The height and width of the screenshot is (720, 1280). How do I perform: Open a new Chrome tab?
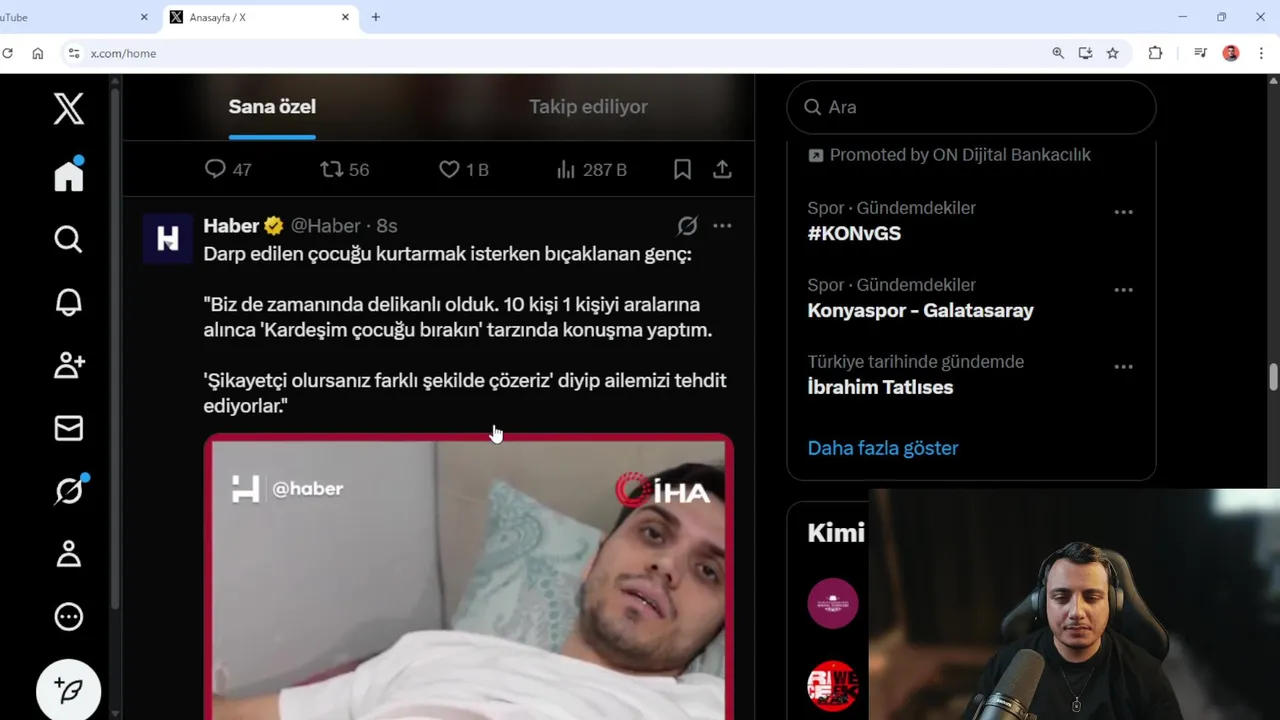(x=376, y=17)
